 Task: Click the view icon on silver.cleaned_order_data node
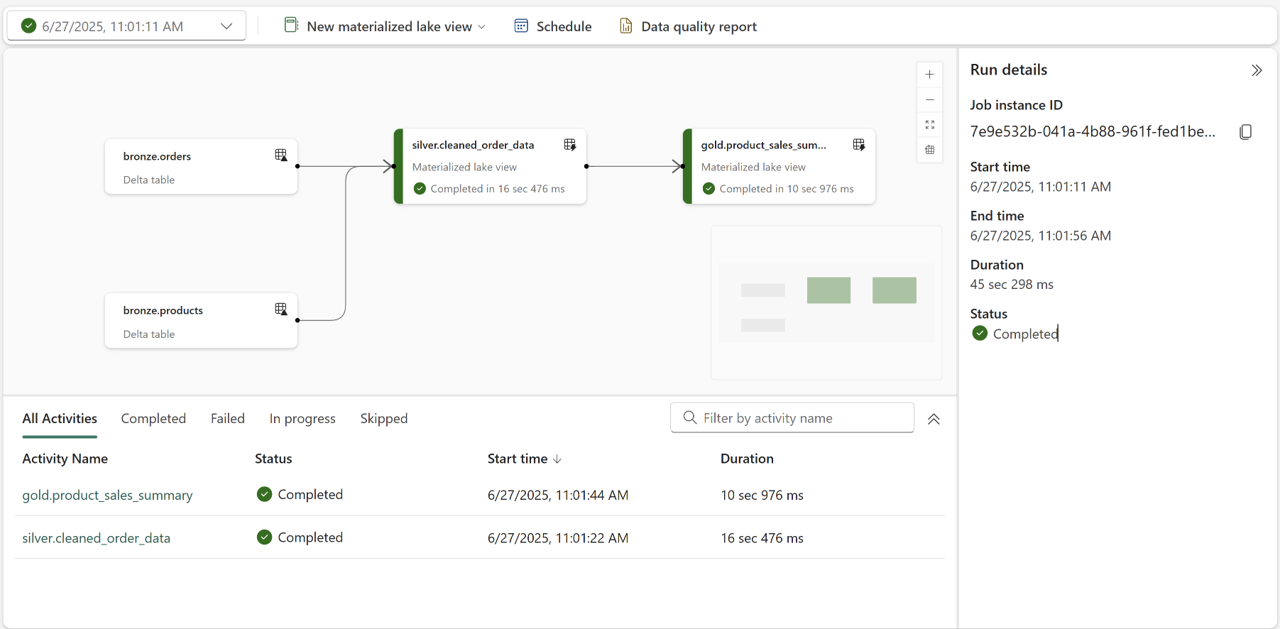(570, 145)
